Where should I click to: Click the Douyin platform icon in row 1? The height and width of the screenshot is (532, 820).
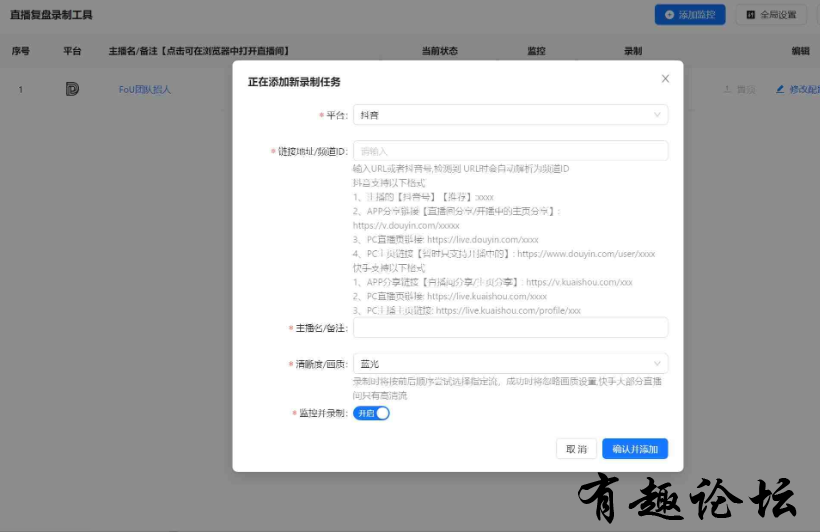72,89
